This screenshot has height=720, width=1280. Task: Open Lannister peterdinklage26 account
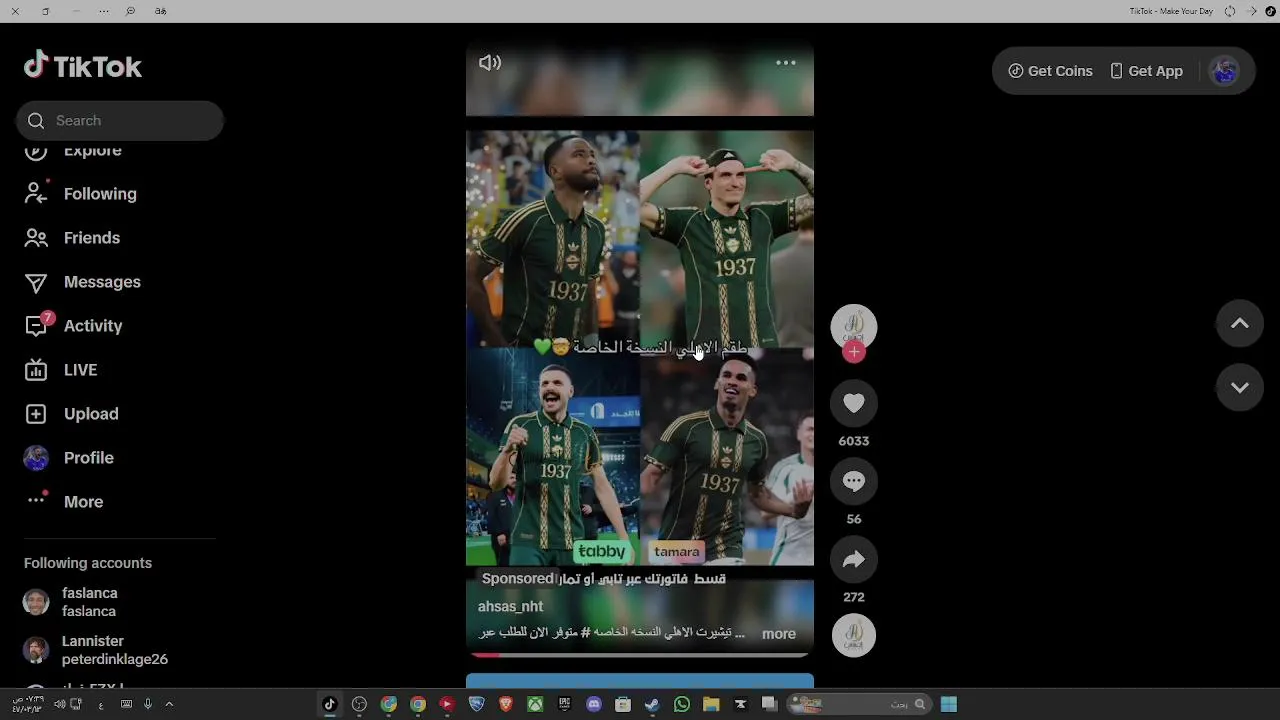(x=95, y=650)
